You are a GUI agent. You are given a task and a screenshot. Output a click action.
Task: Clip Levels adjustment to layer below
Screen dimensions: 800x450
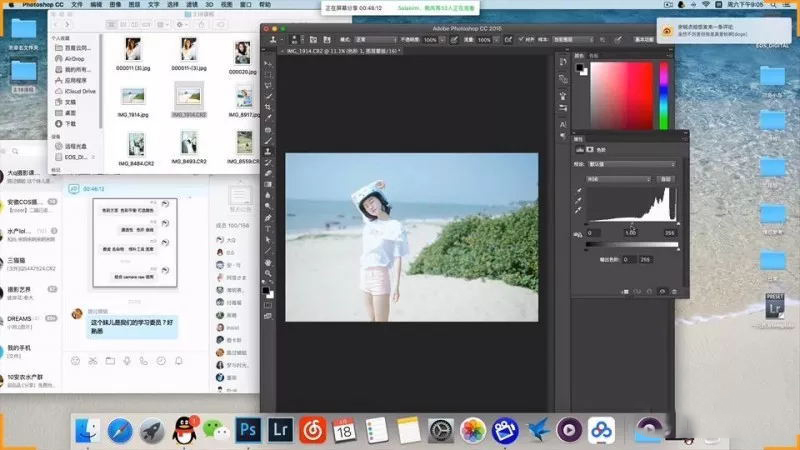pos(626,291)
